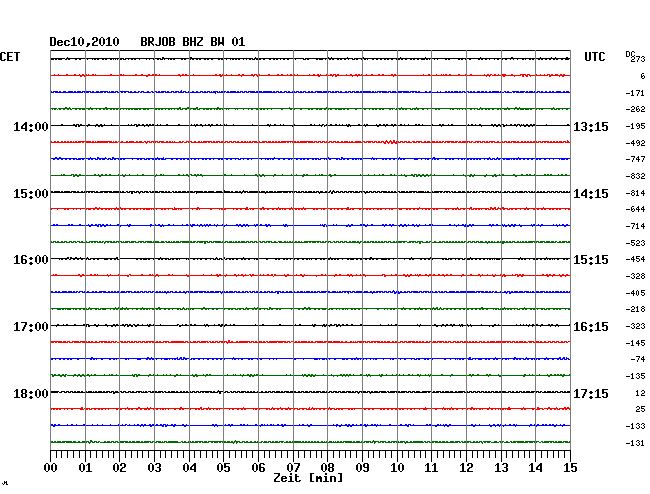Click the DC offset value -492
Image resolution: width=650 pixels, height=494 pixels.
coord(635,143)
